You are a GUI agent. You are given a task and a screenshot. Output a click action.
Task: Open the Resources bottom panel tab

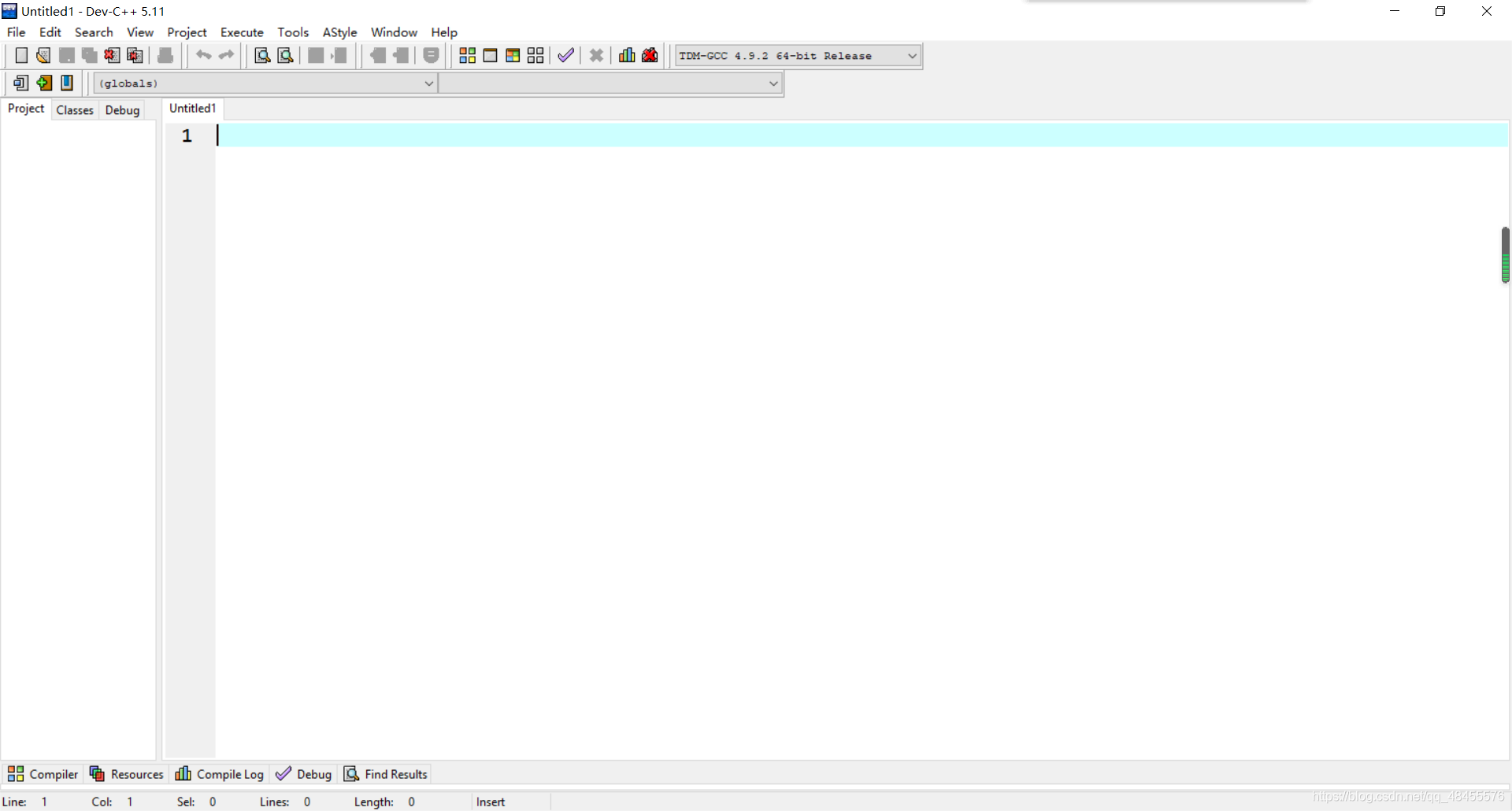(126, 774)
